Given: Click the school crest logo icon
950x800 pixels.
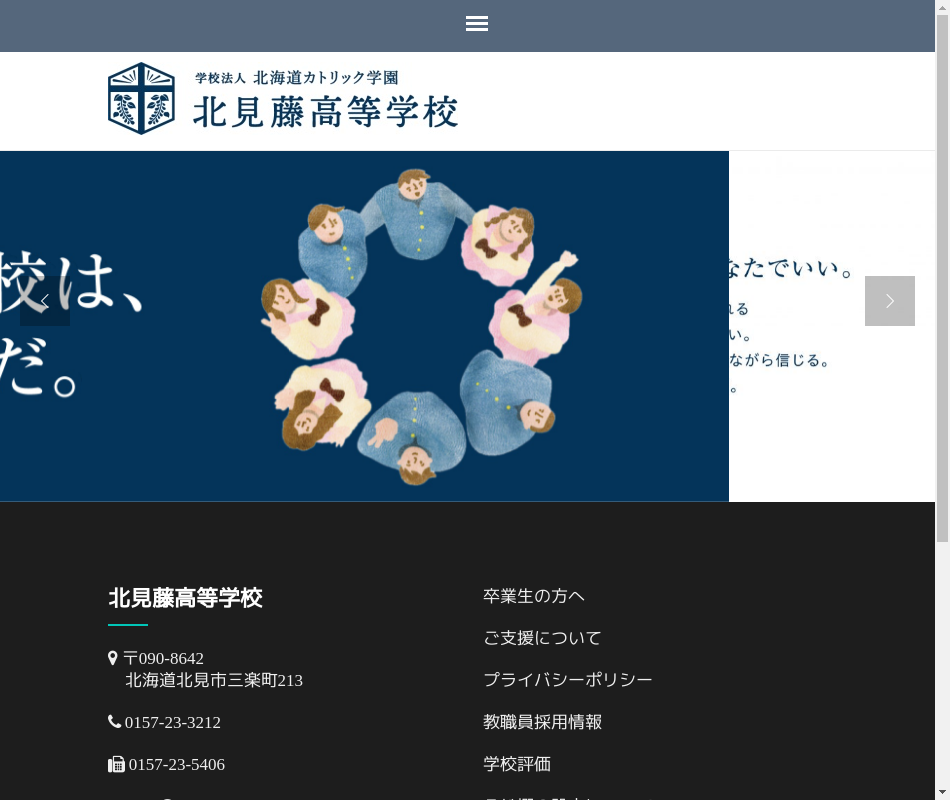Looking at the screenshot, I should 141,98.
